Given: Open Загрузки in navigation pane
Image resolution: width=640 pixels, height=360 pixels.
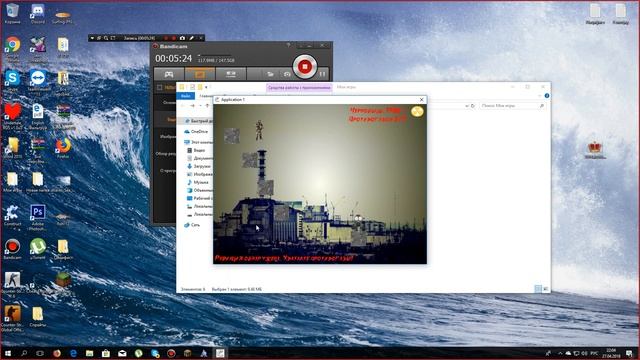Looking at the screenshot, I should 199,166.
